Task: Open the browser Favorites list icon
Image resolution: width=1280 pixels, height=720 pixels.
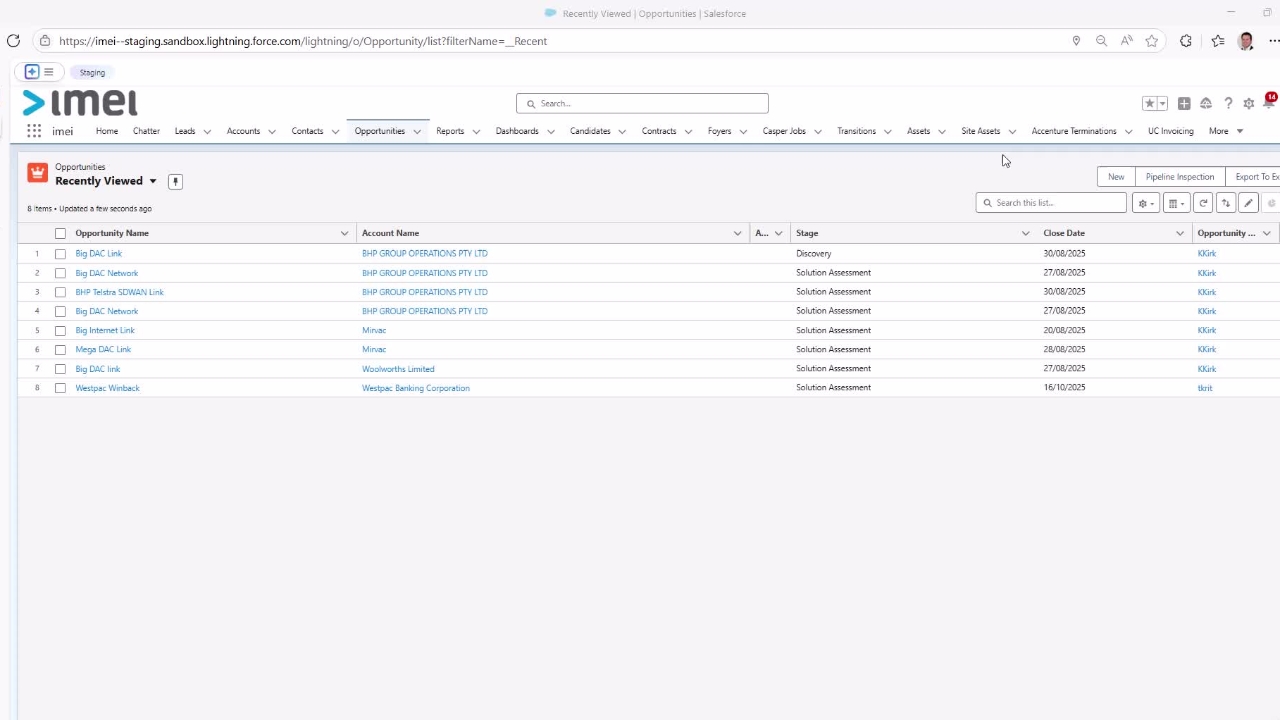Action: (x=1218, y=41)
